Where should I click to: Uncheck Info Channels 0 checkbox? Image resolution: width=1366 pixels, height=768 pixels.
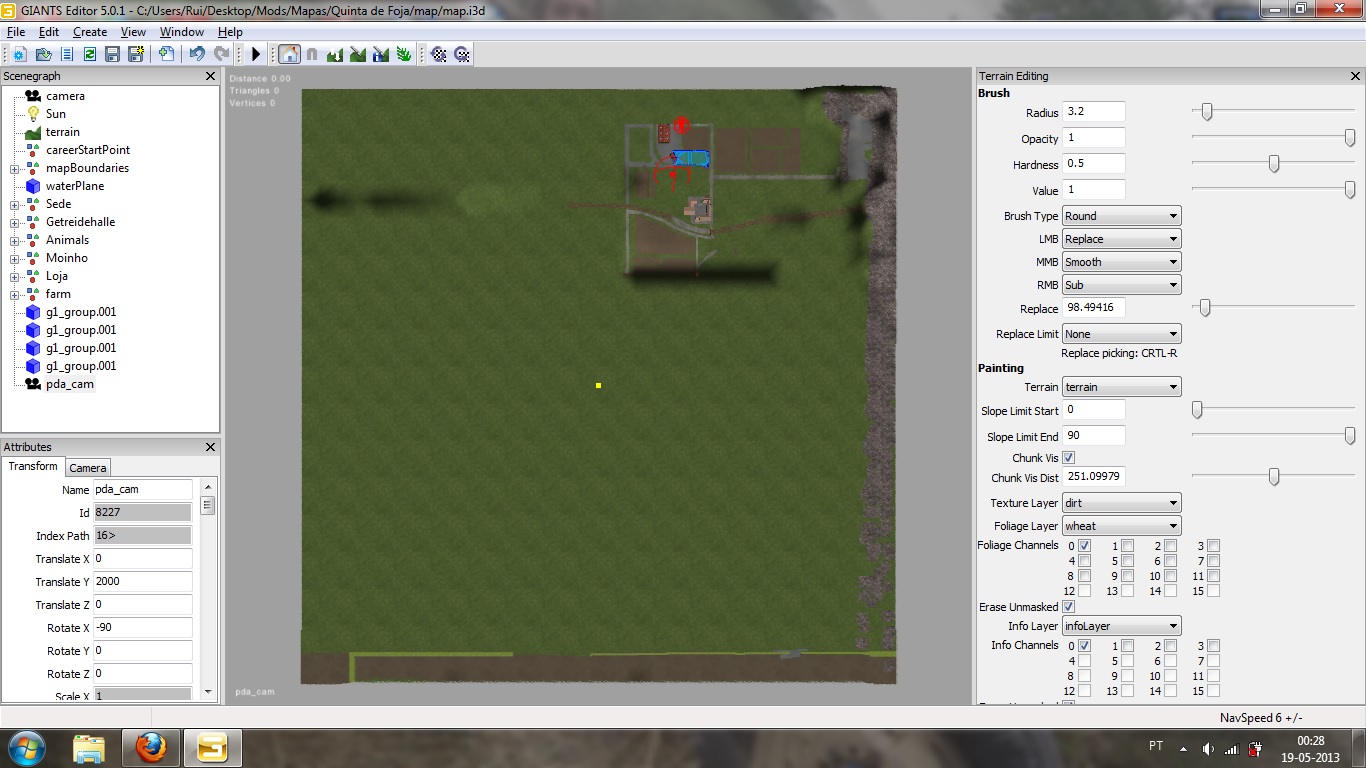(x=1085, y=646)
